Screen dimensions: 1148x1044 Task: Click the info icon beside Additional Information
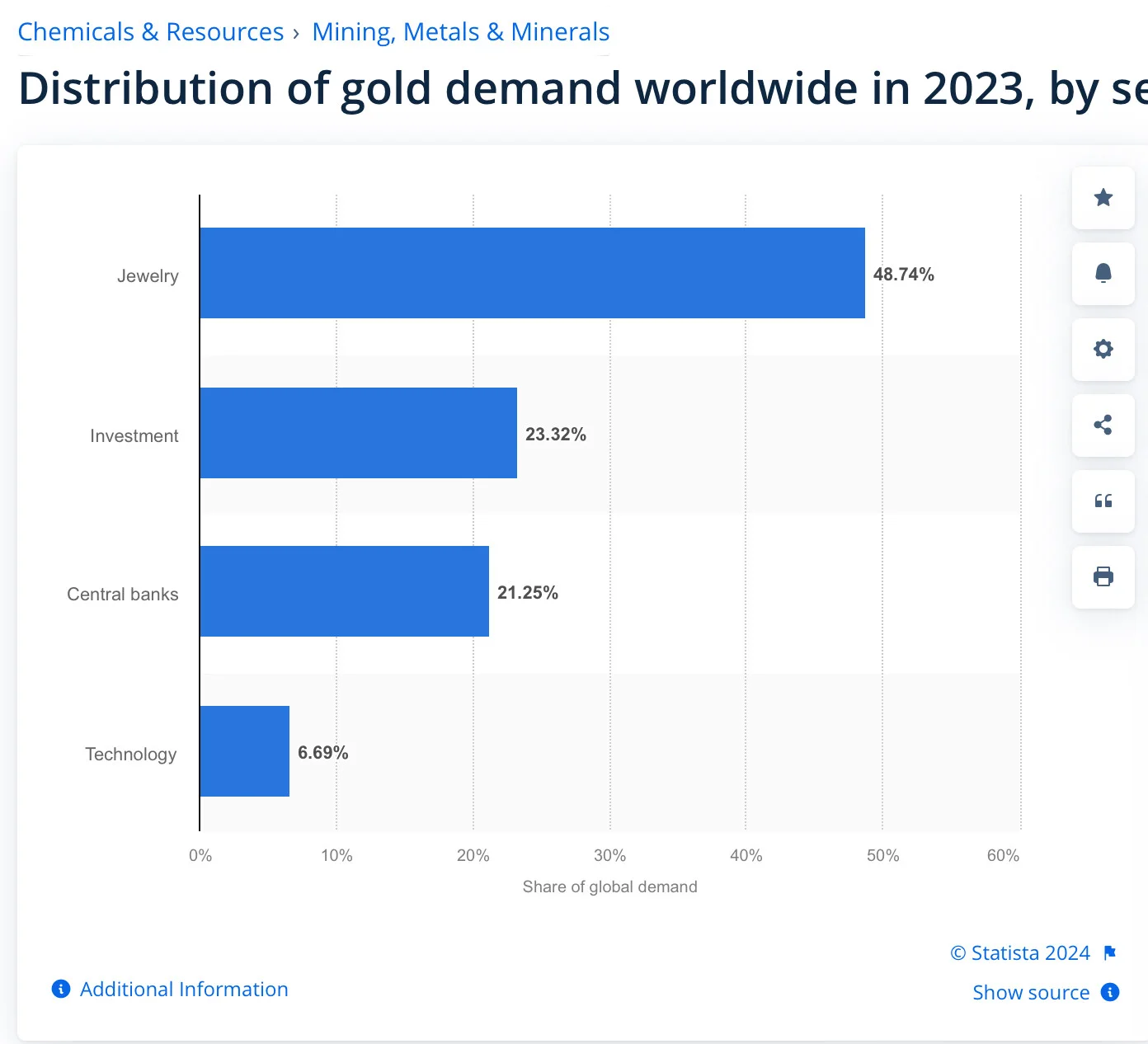(x=61, y=989)
